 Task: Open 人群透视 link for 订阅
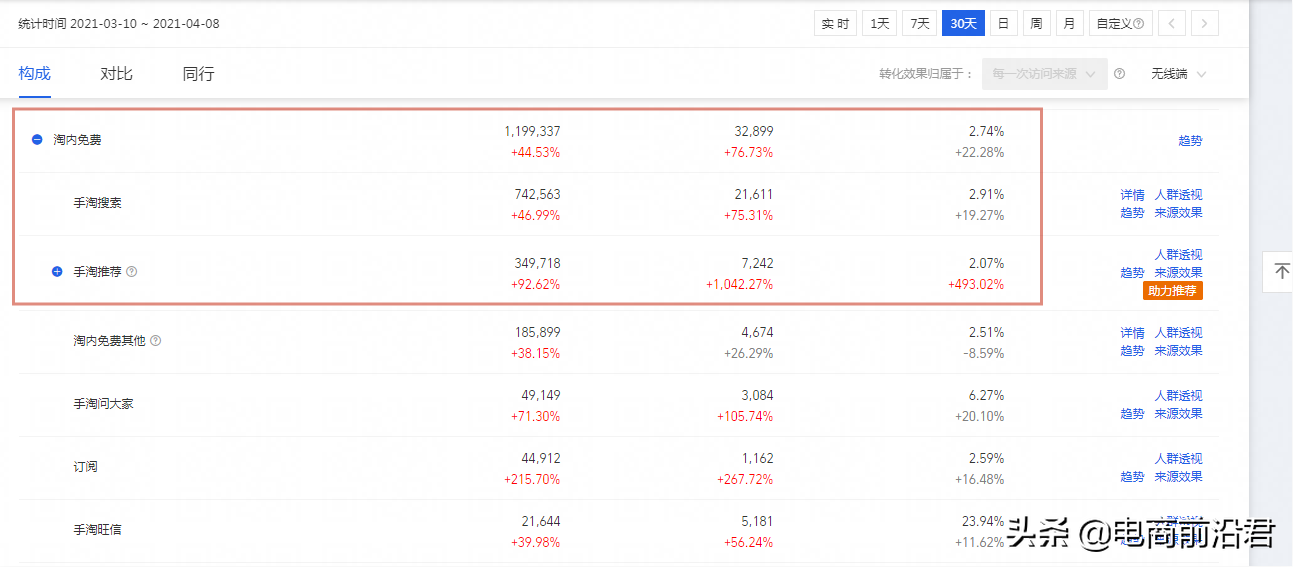[1178, 458]
